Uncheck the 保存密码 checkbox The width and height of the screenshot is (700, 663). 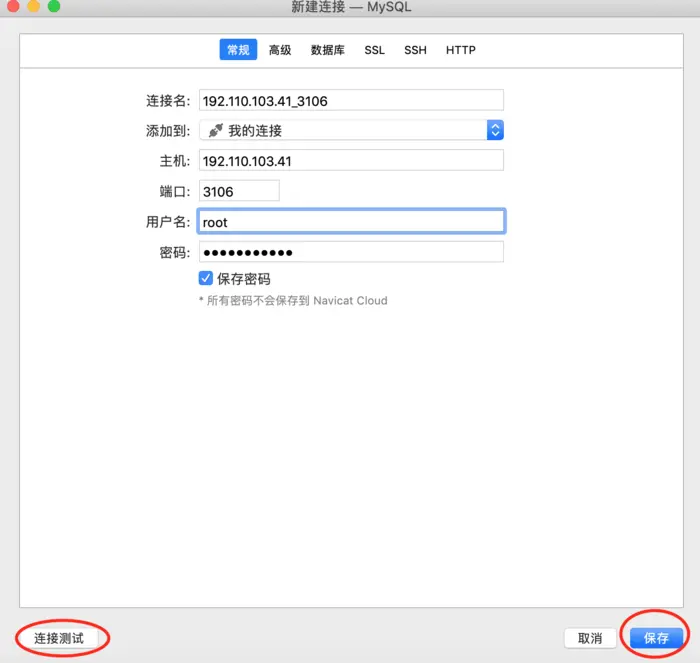205,278
